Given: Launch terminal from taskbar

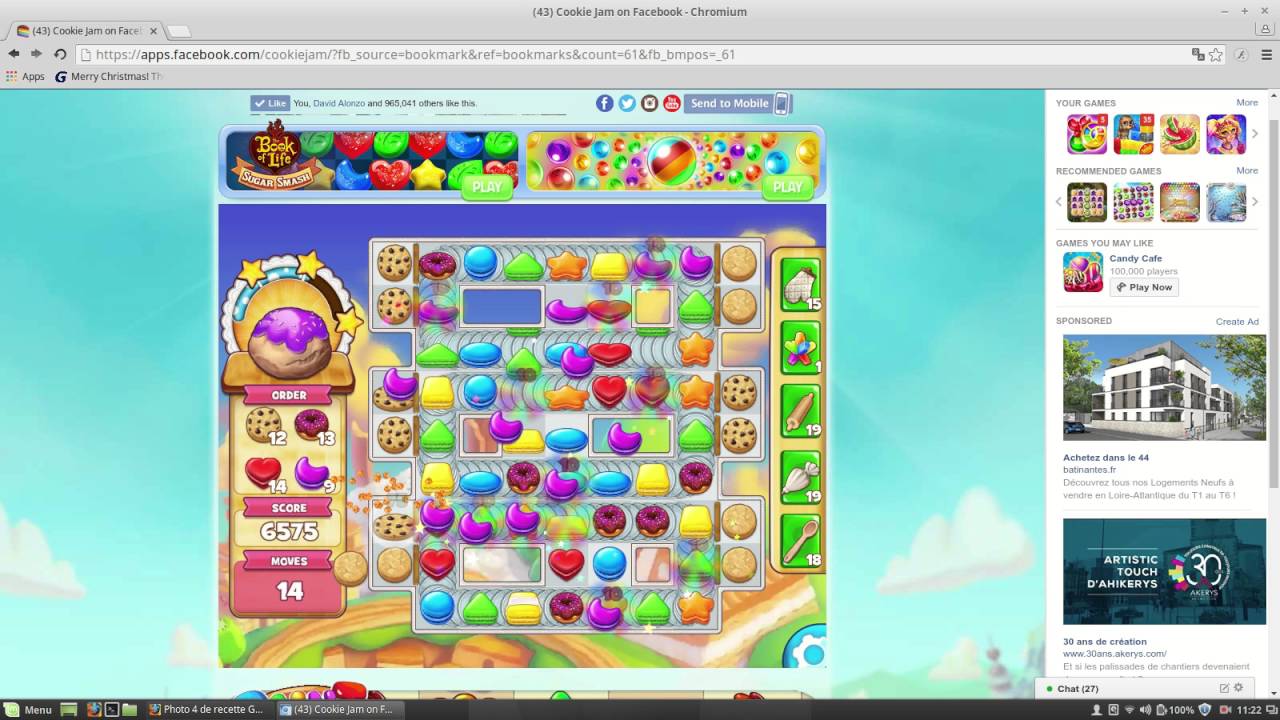Looking at the screenshot, I should pos(112,709).
